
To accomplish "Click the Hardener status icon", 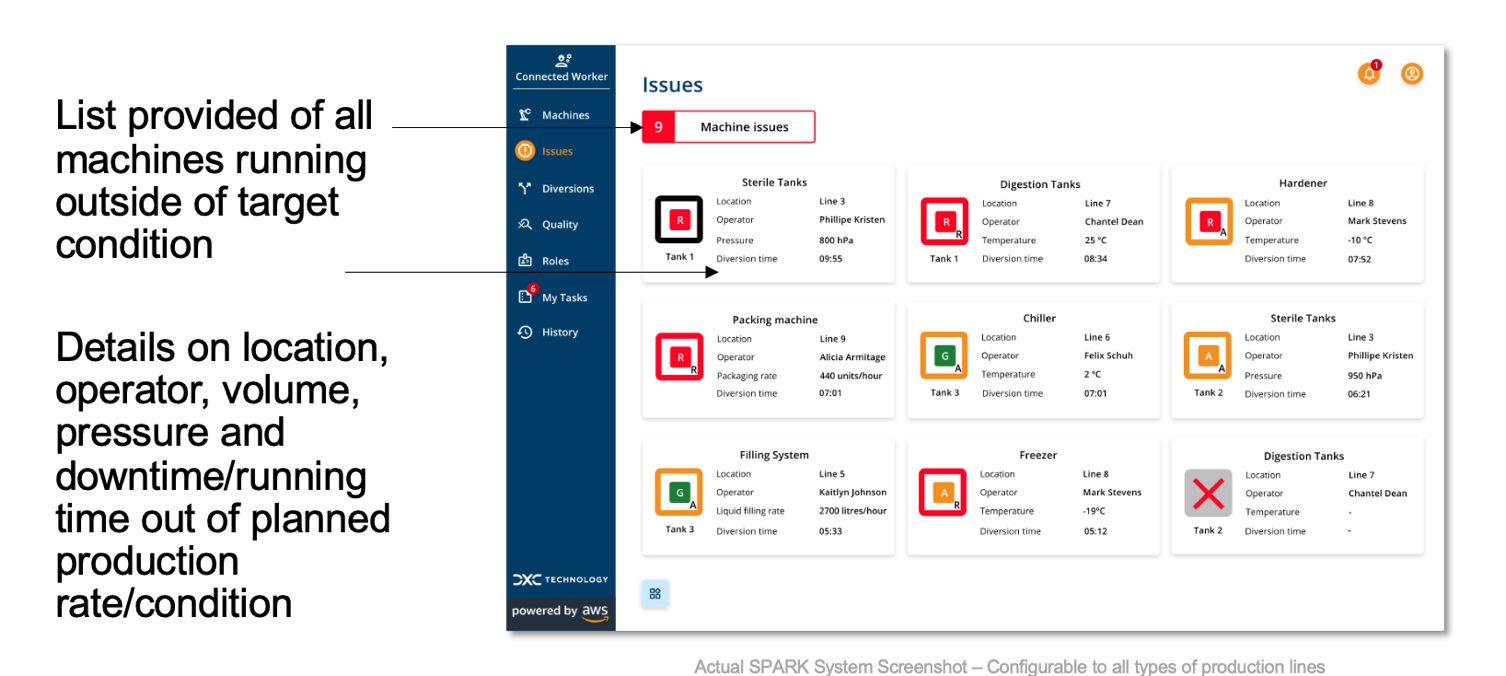I will [x=1208, y=221].
